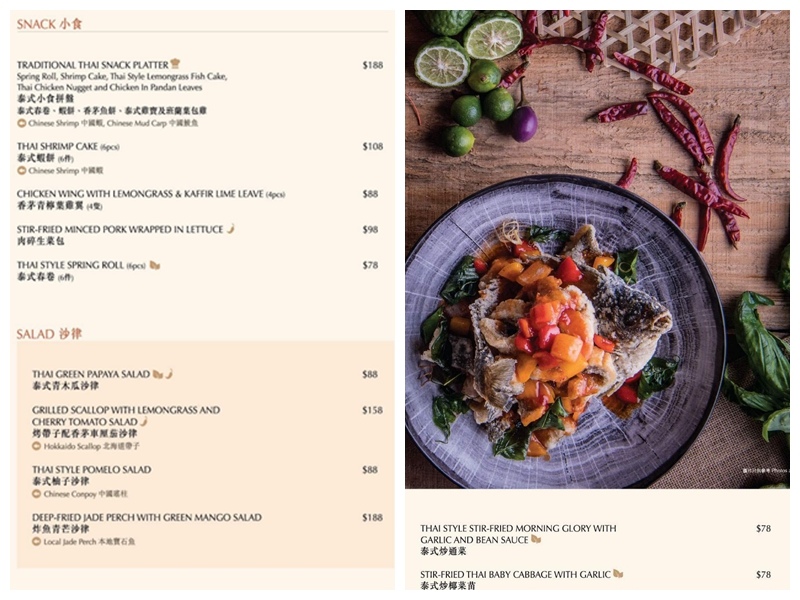Click the leaf icon beside Thai Style Spring Roll
This screenshot has width=800, height=600.
click(155, 265)
